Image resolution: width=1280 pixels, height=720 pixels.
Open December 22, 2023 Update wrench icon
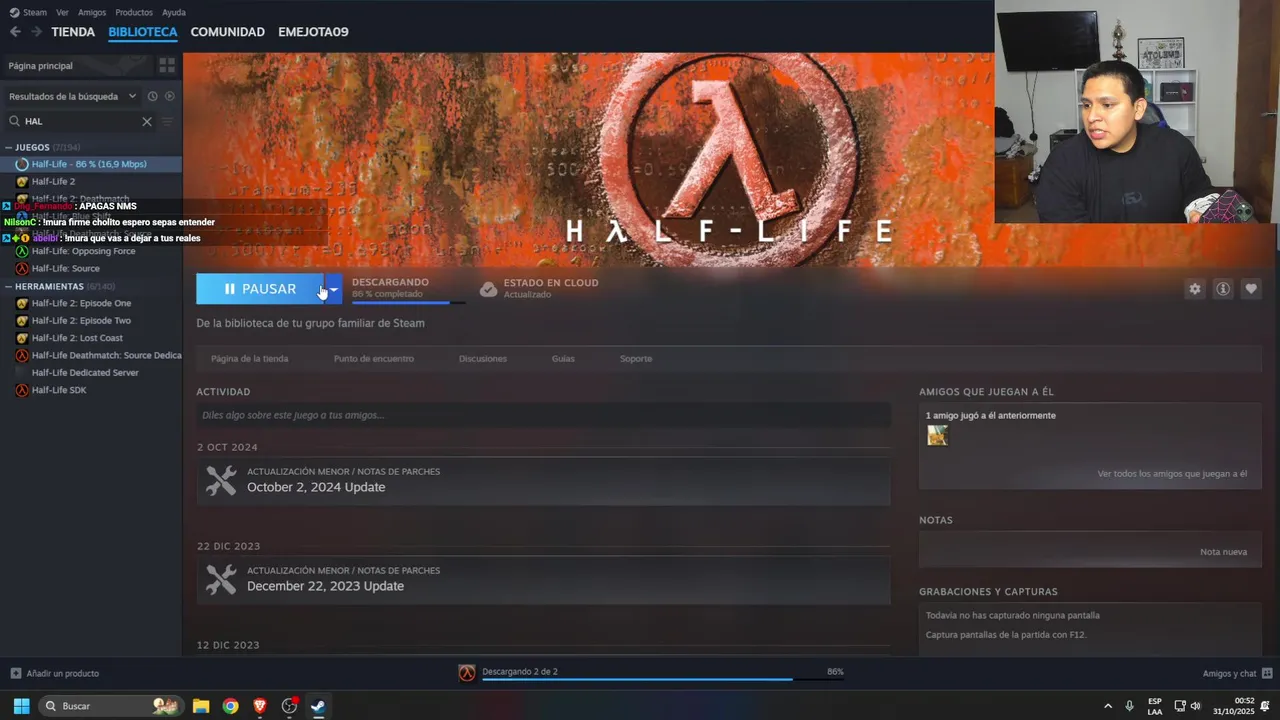point(221,579)
